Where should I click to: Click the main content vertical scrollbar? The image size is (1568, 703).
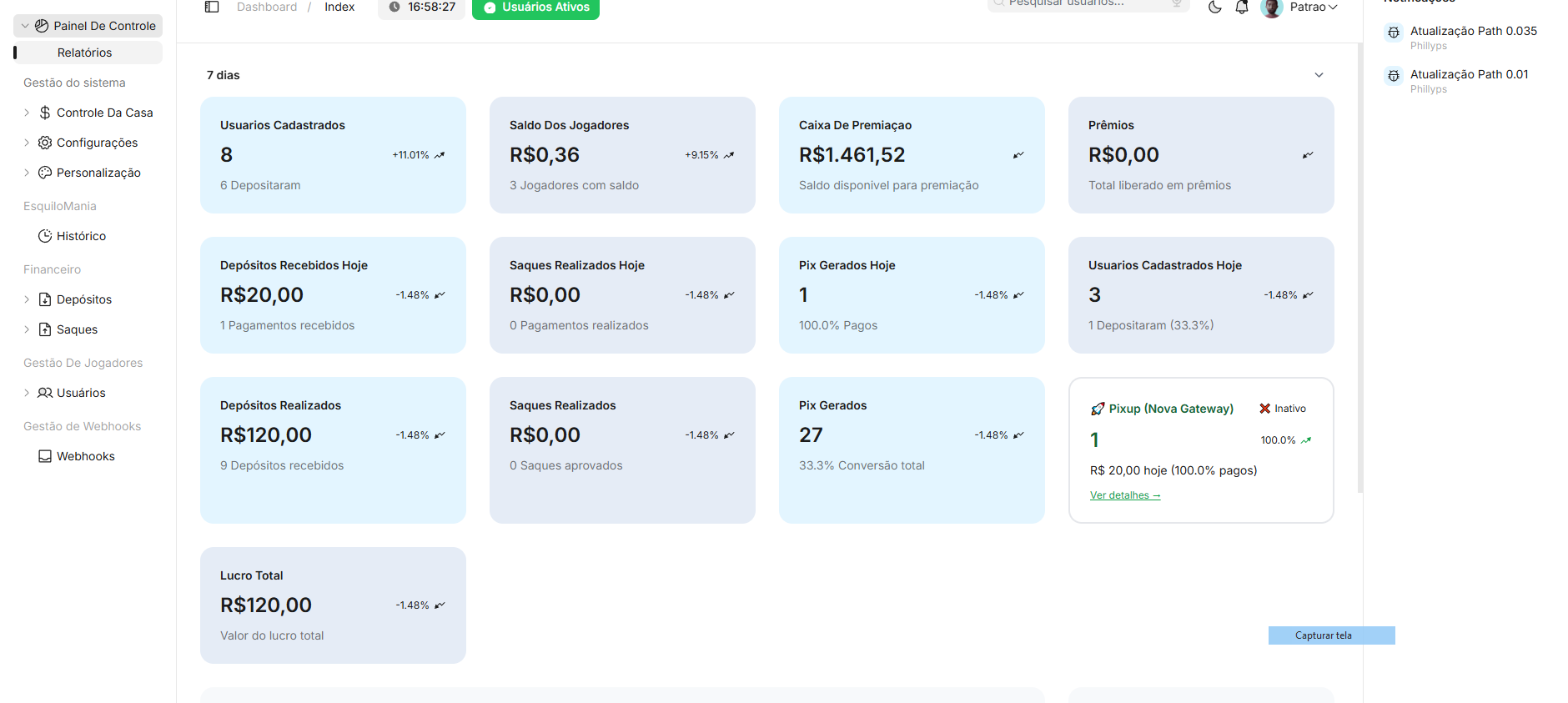[1359, 267]
